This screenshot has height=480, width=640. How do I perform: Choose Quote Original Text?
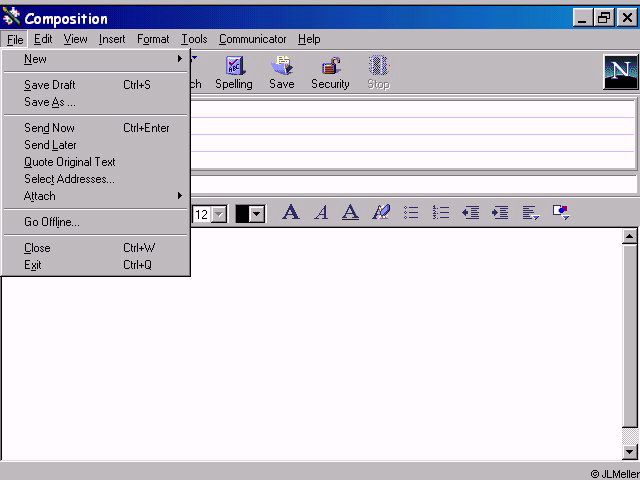click(96, 162)
